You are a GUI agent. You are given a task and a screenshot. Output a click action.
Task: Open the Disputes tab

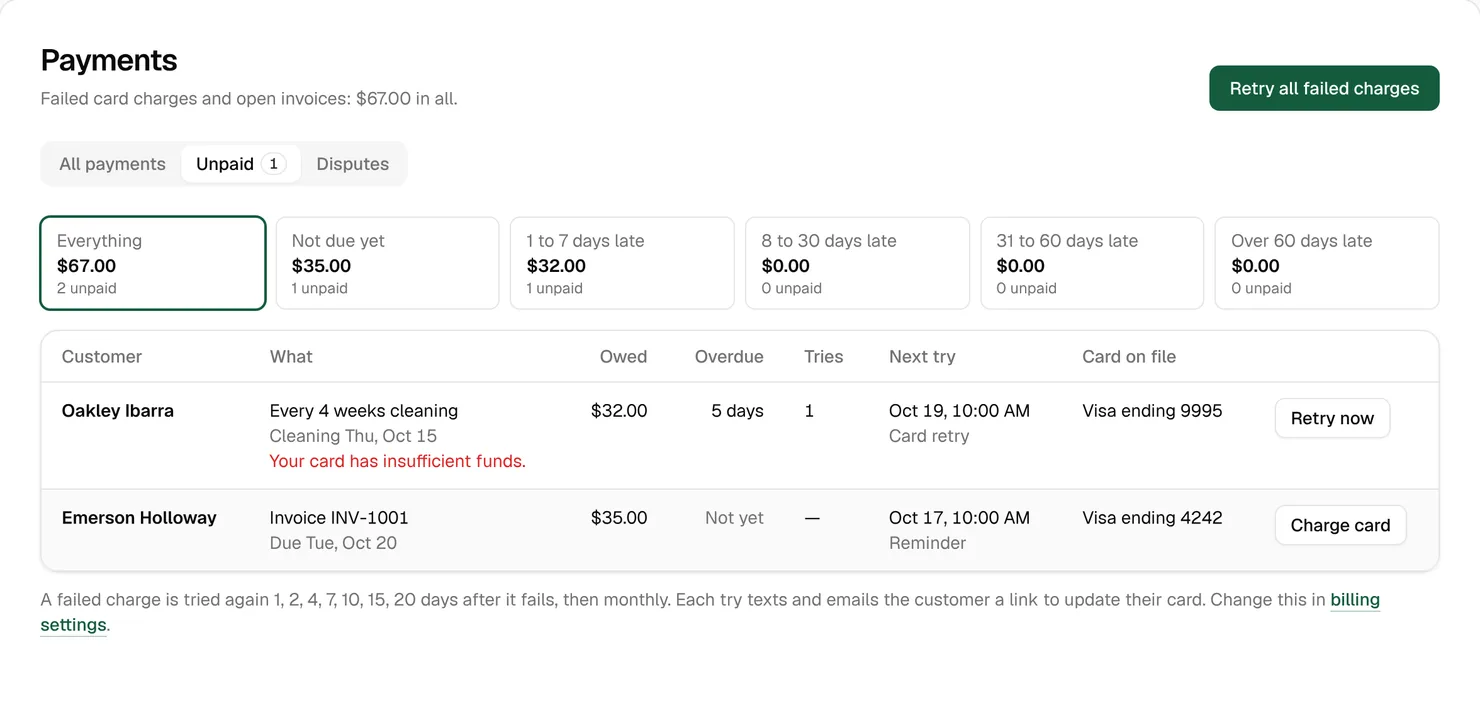pyautogui.click(x=352, y=164)
